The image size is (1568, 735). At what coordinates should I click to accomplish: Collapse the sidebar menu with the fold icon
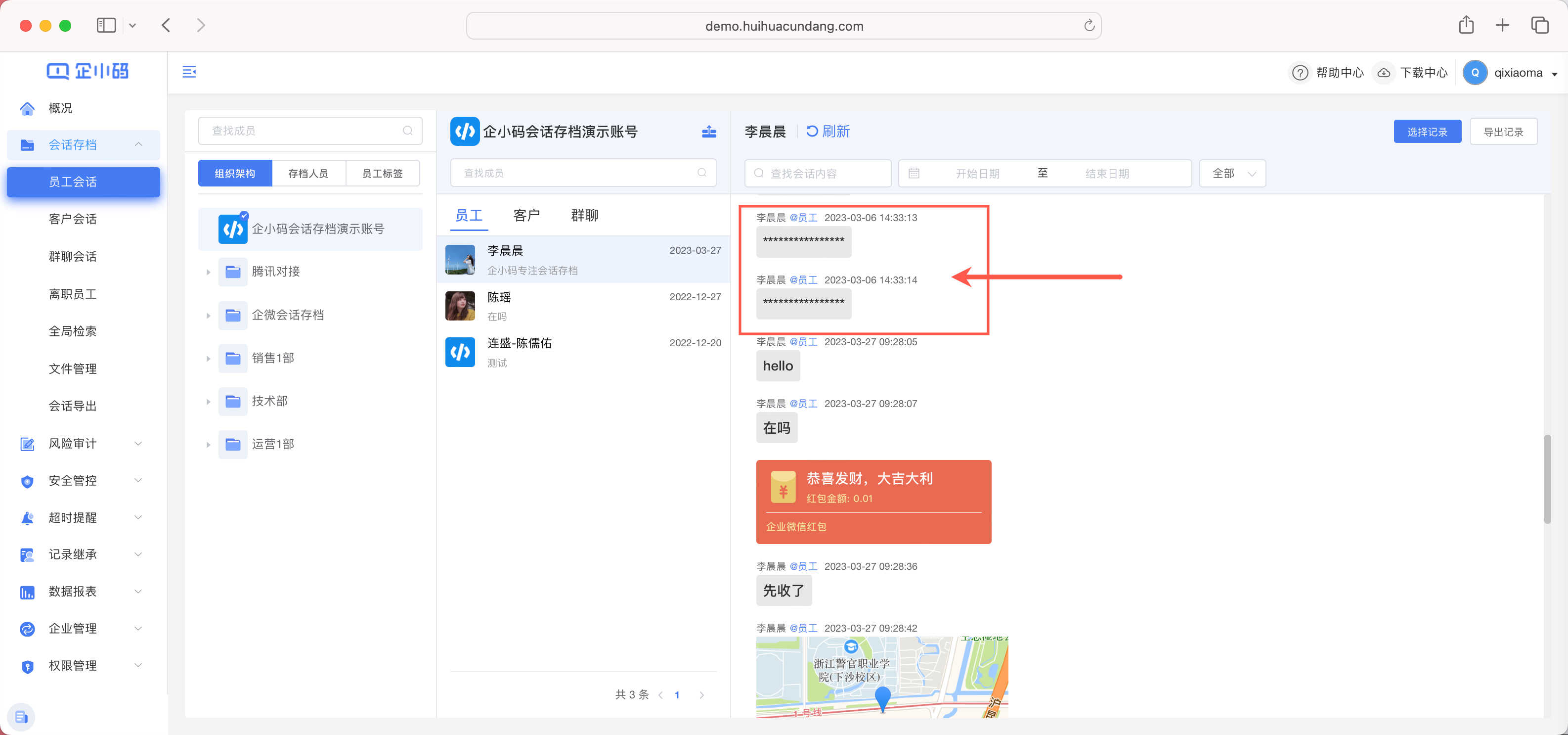tap(189, 72)
